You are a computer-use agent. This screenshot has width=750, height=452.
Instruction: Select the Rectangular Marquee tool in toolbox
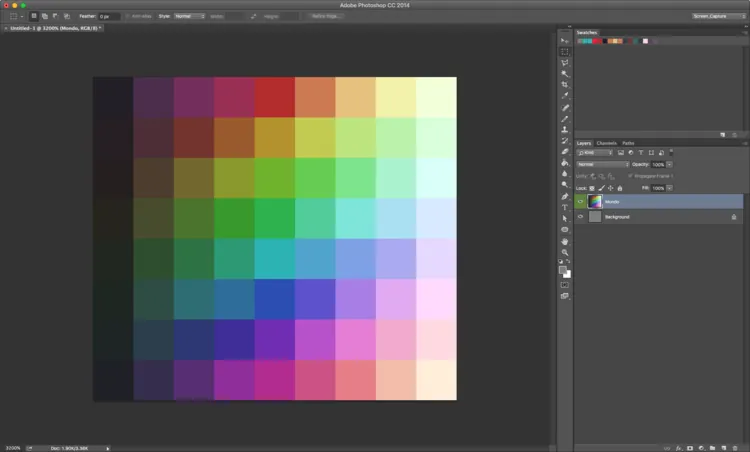click(x=565, y=52)
